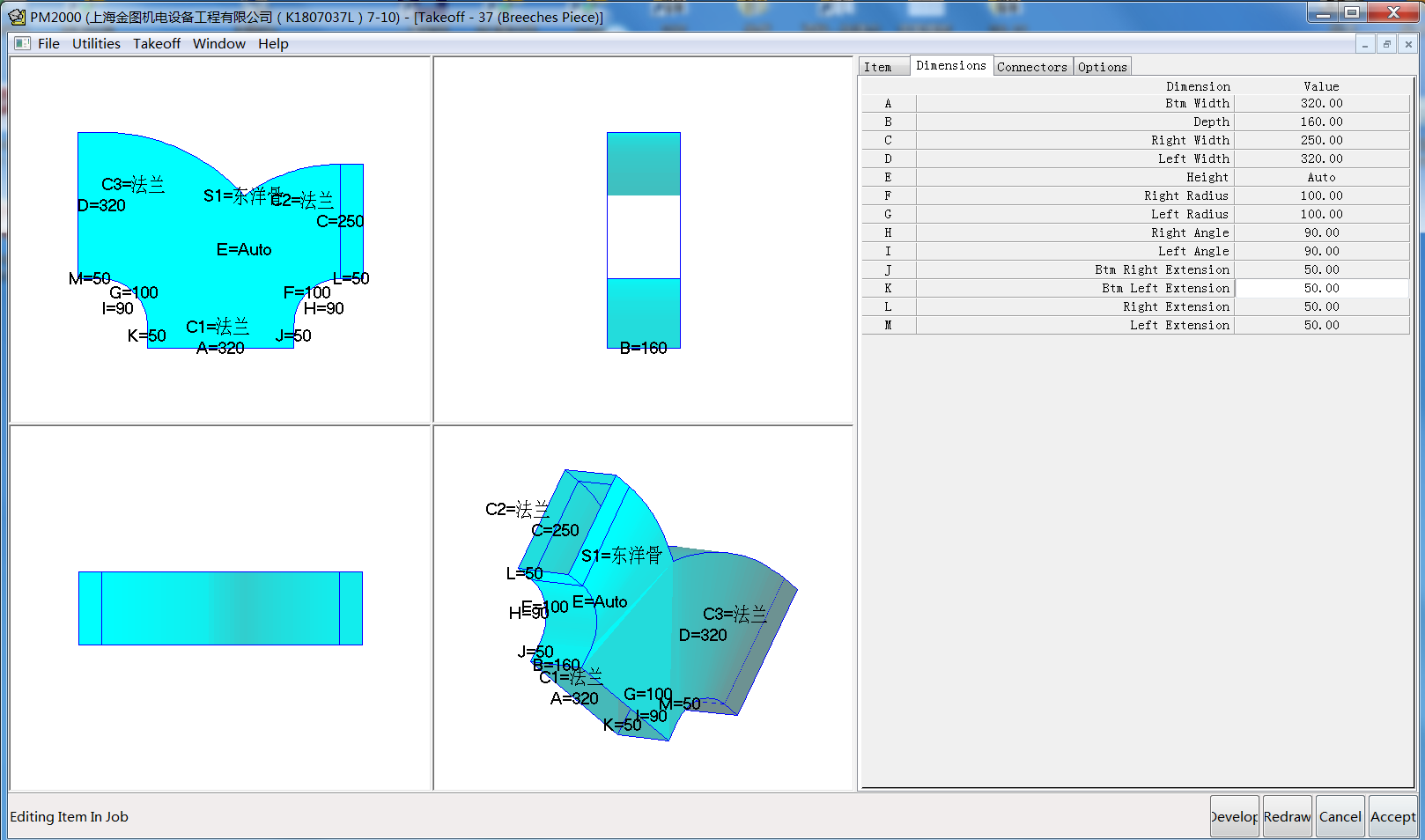Click the Value column header

[1321, 86]
